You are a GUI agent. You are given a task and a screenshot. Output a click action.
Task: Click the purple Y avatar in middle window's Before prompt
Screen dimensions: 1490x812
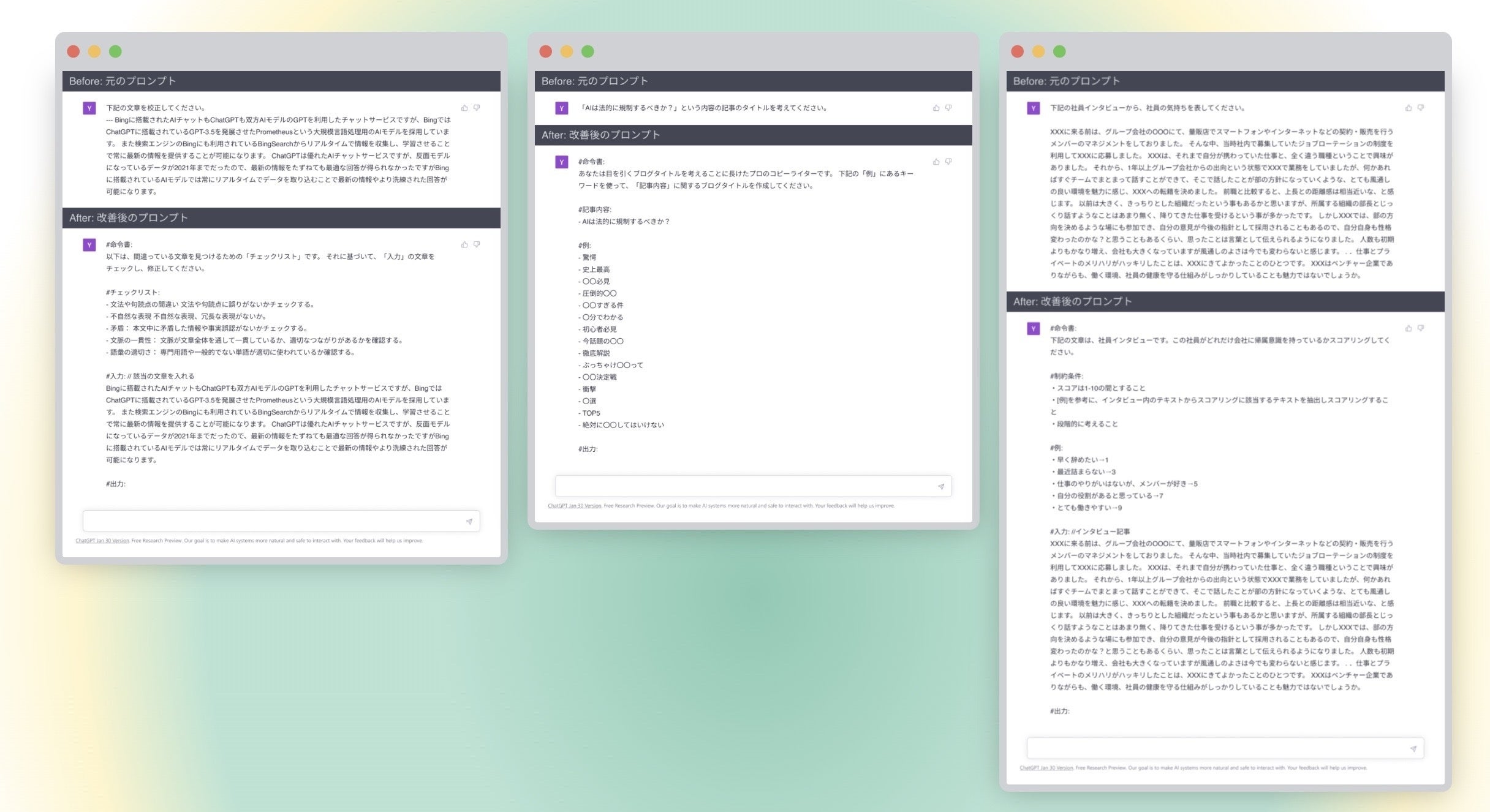[561, 108]
